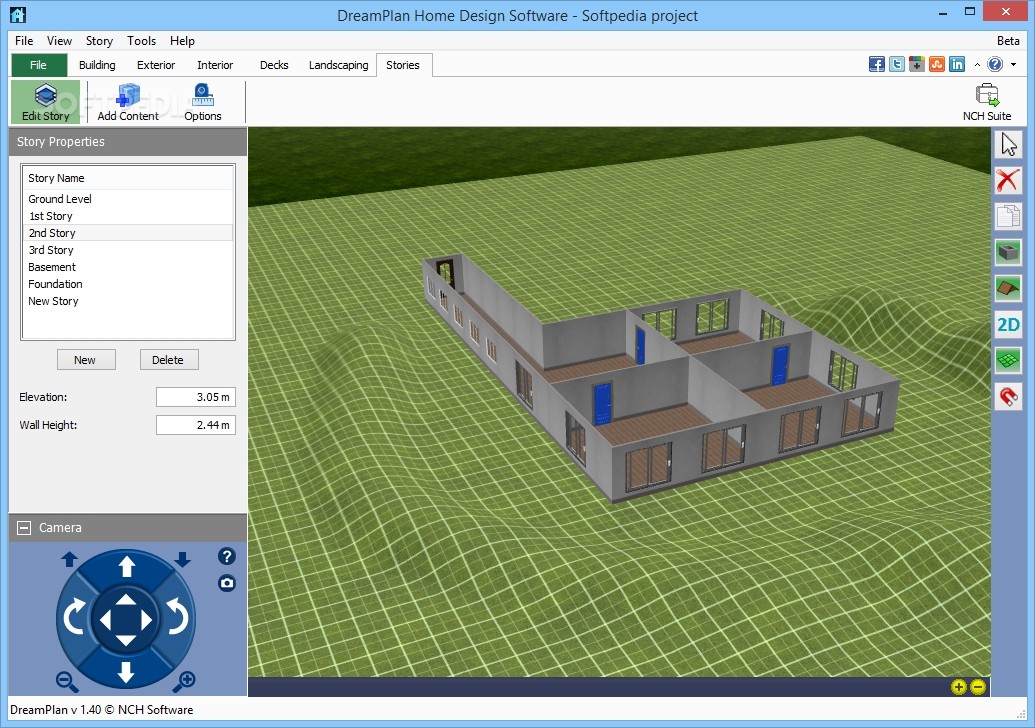Click the yellow plus zoom button
The height and width of the screenshot is (728, 1035).
click(958, 687)
